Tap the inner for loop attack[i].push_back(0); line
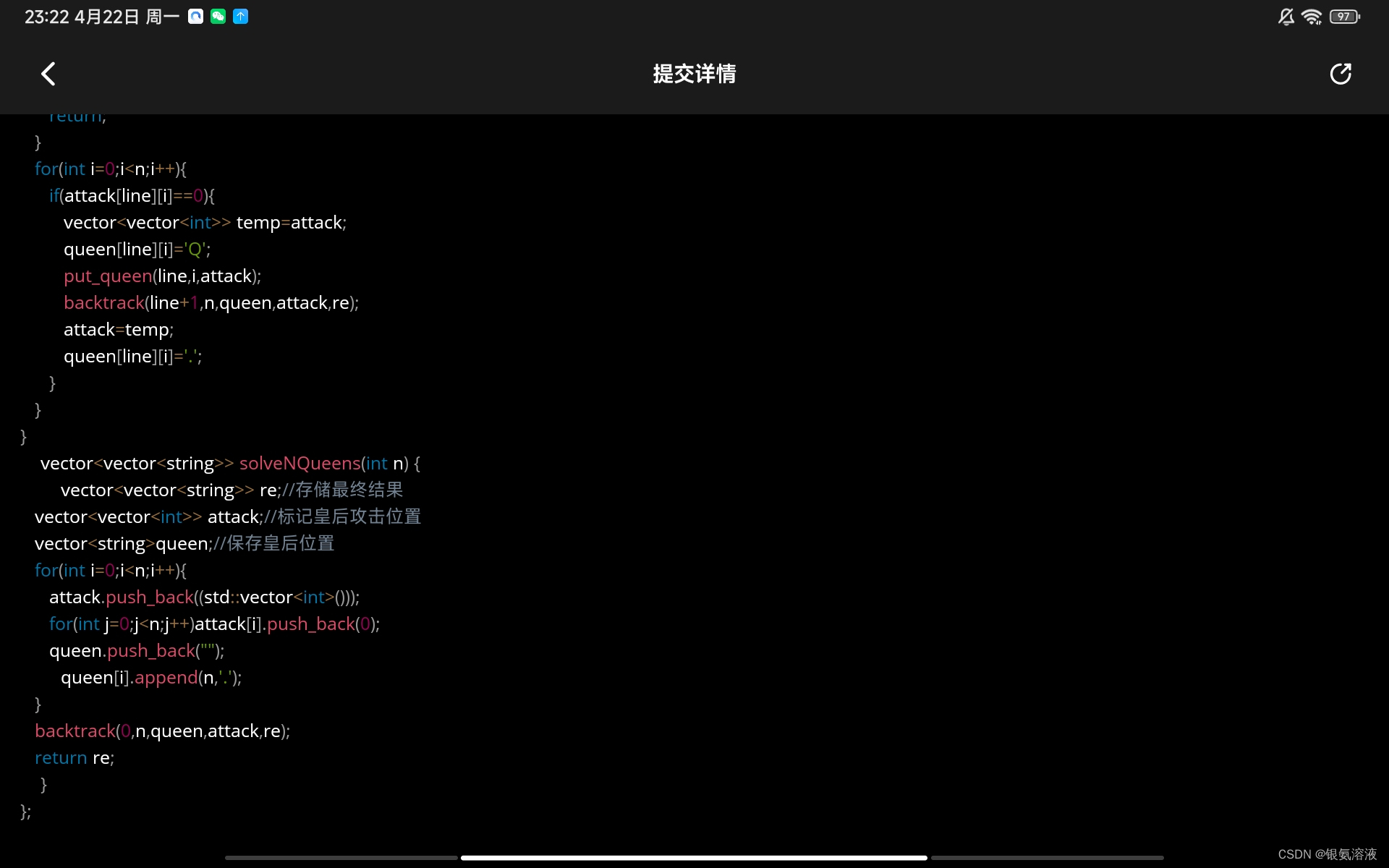 [x=214, y=624]
